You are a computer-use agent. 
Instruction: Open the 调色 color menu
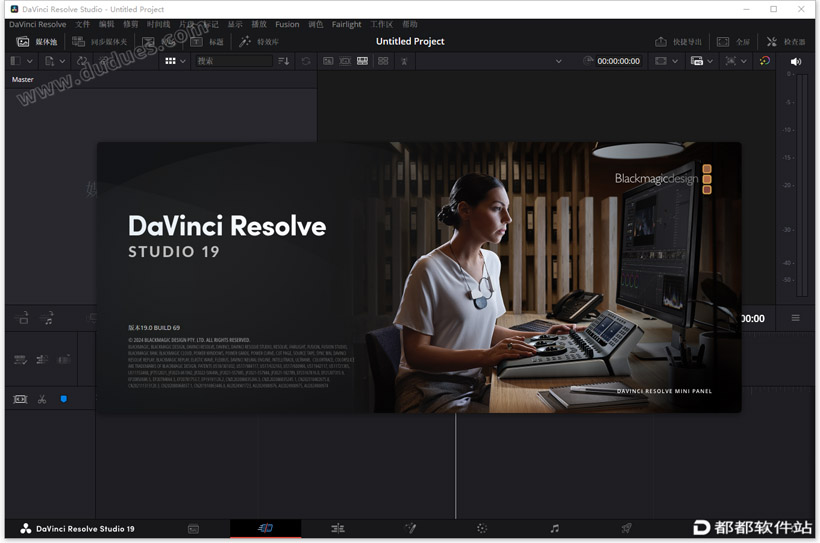tap(315, 24)
